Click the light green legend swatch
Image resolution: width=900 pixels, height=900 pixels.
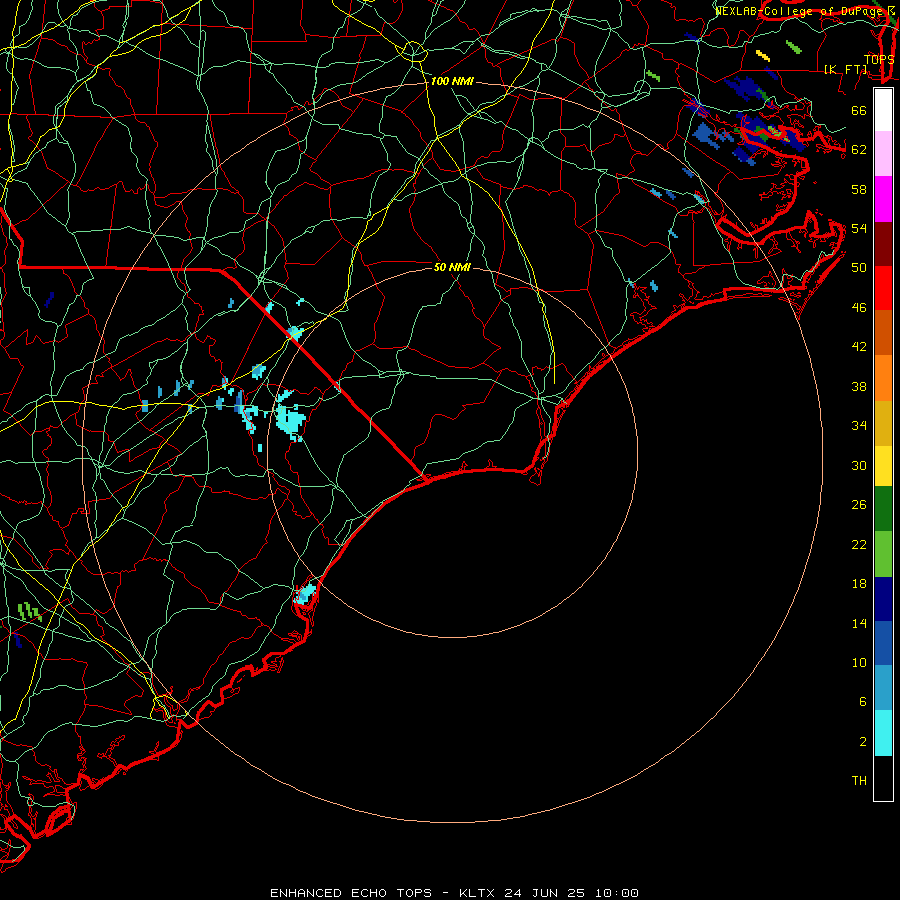883,554
